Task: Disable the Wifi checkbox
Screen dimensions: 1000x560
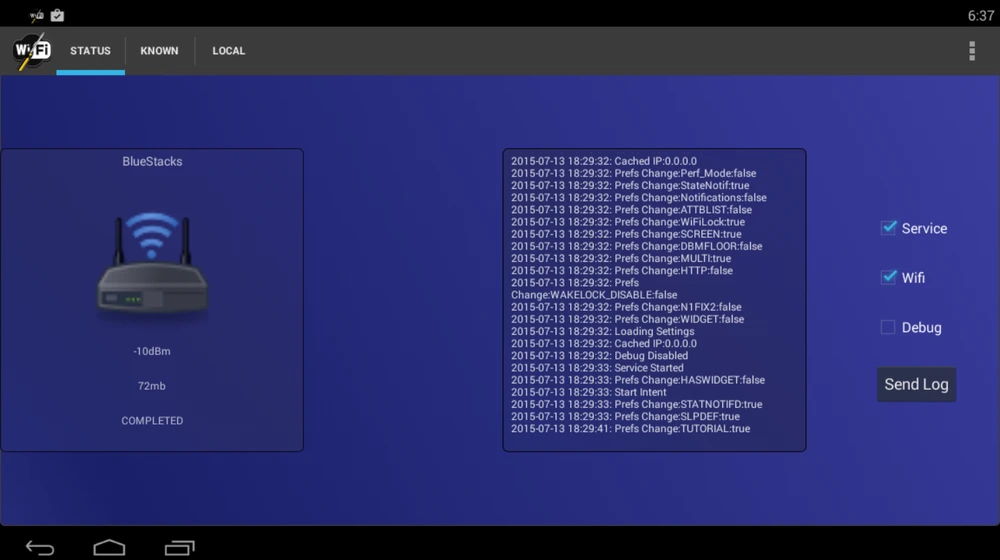Action: [x=888, y=277]
